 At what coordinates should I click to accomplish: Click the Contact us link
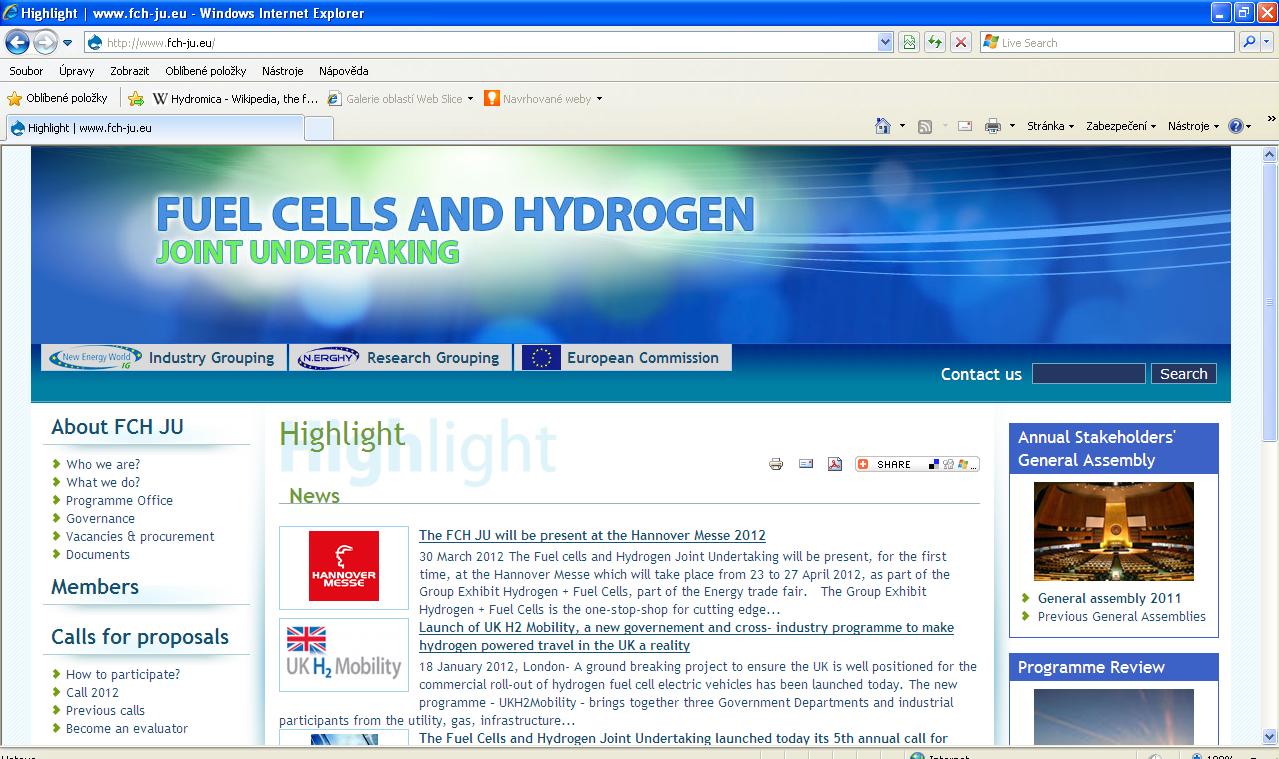(x=981, y=374)
